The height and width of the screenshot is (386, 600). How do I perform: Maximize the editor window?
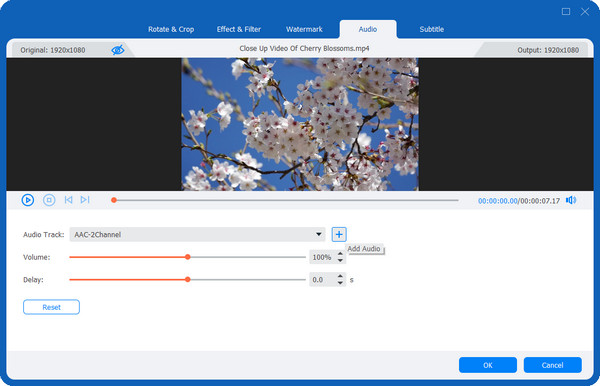pyautogui.click(x=566, y=11)
